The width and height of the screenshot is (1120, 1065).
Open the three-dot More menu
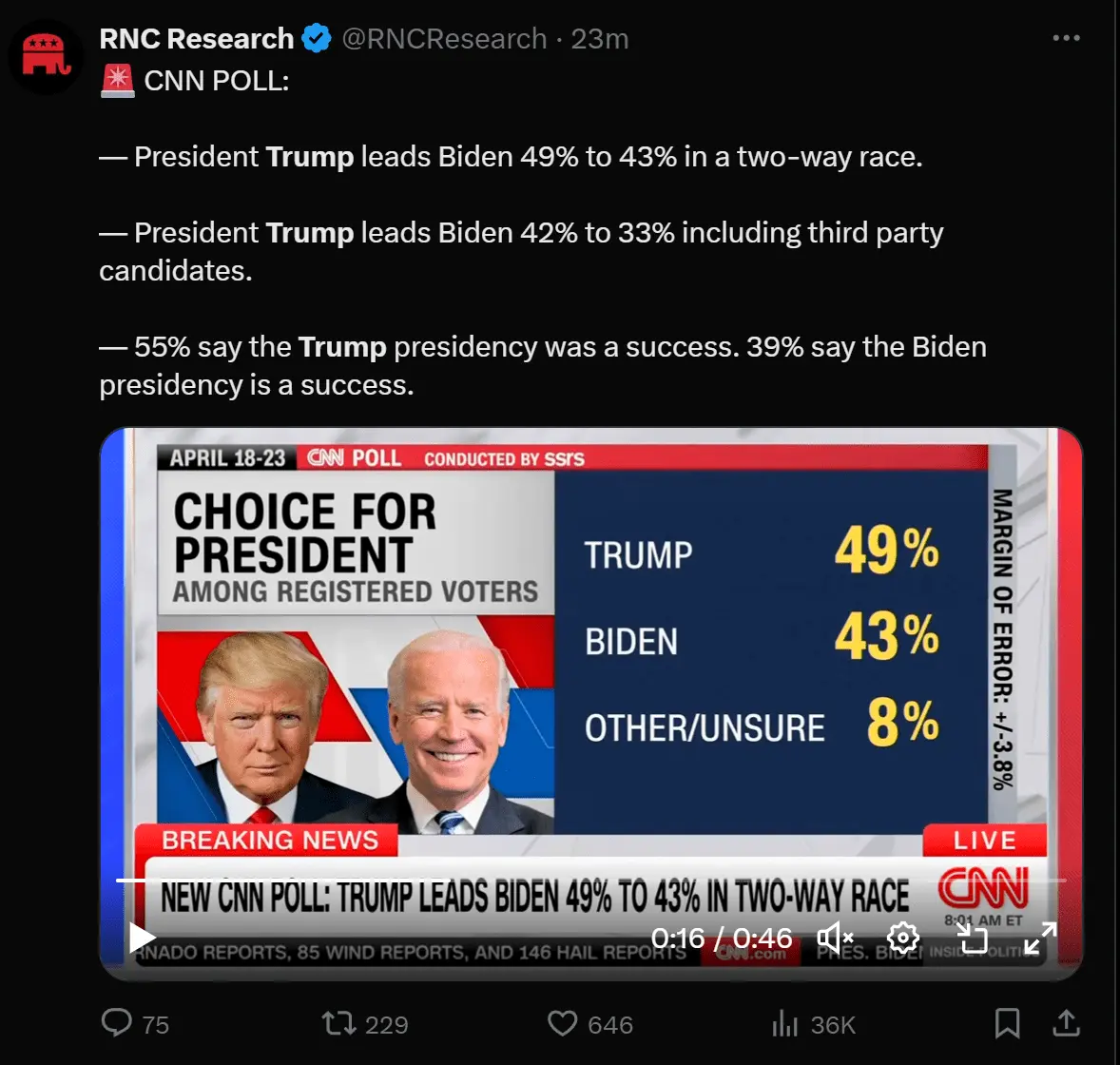pos(1066,39)
